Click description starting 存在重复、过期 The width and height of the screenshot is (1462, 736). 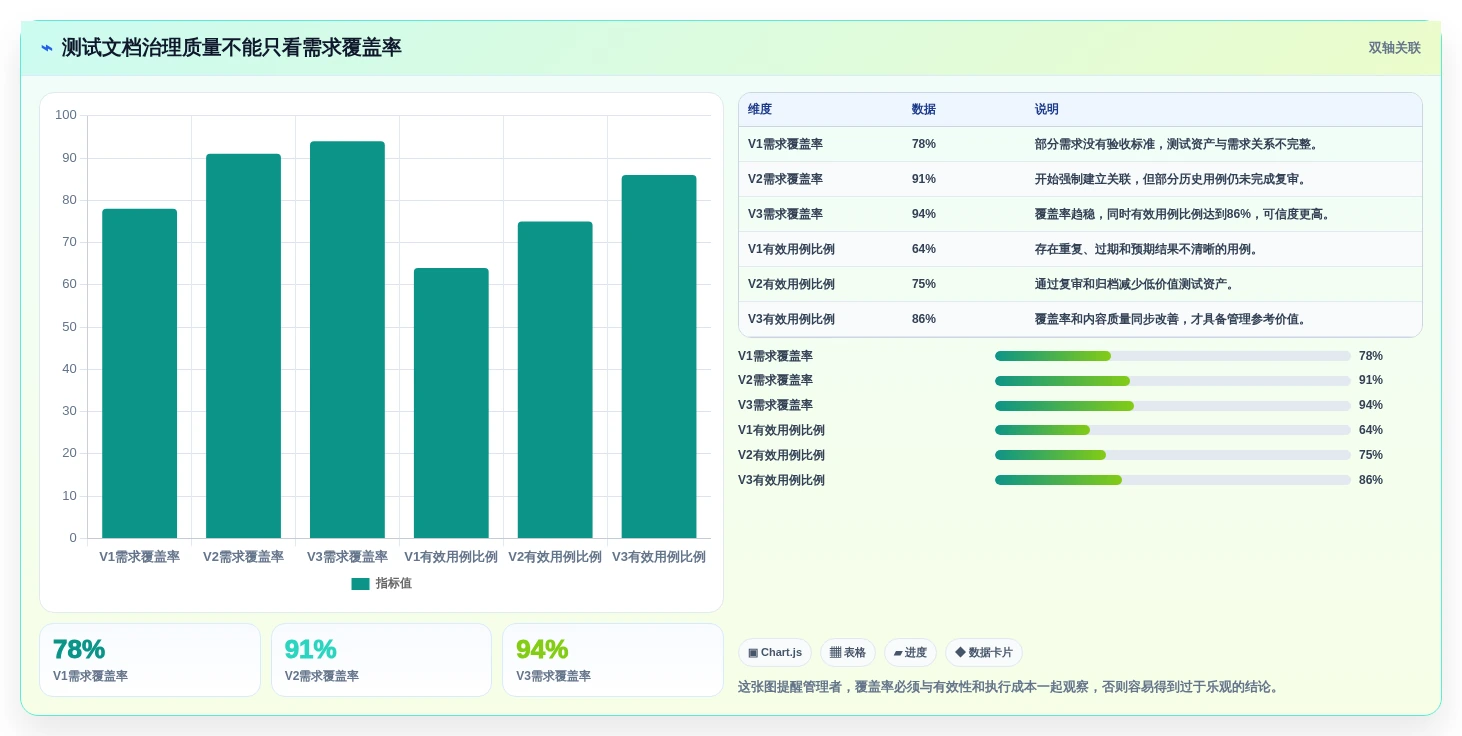click(1149, 250)
